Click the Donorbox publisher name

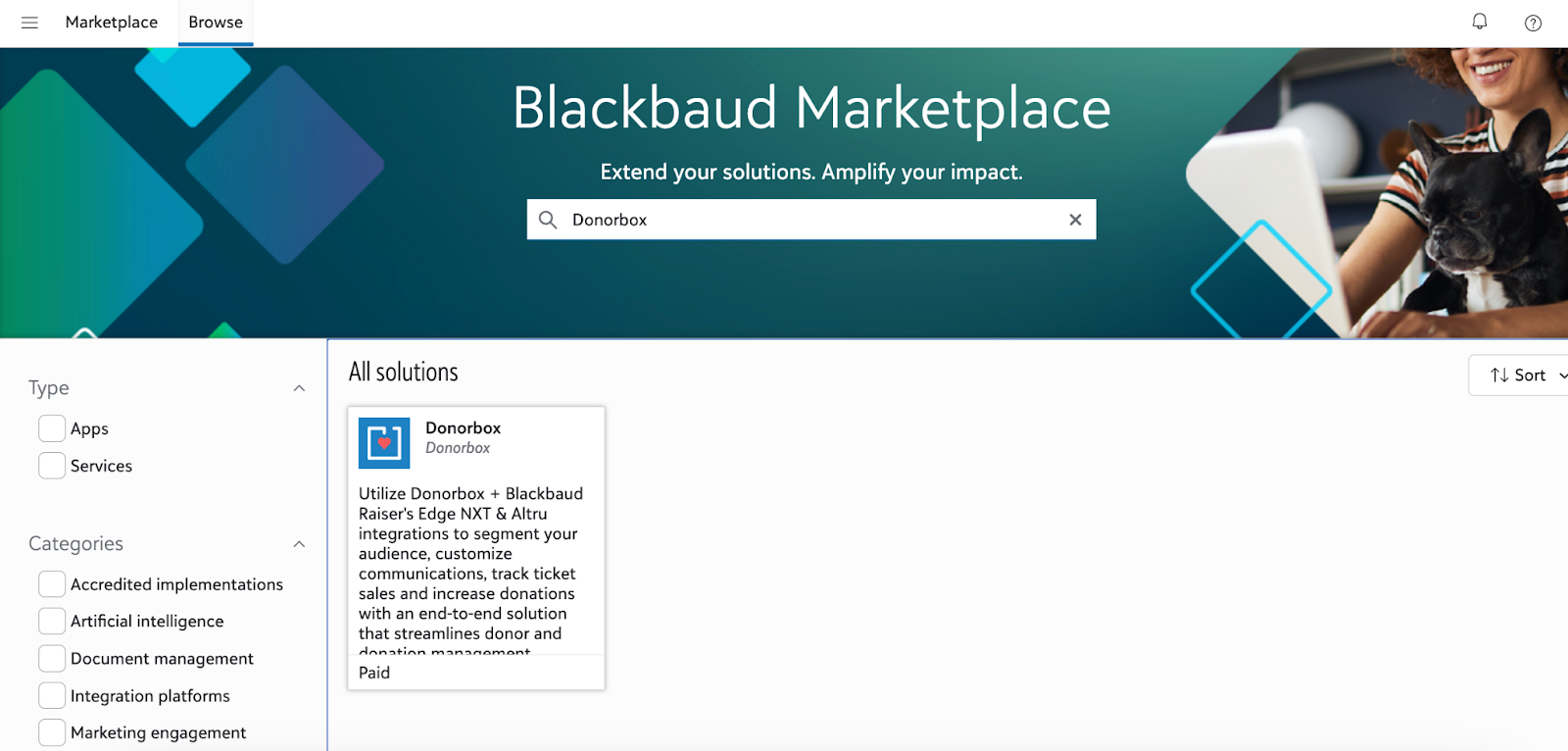[458, 448]
